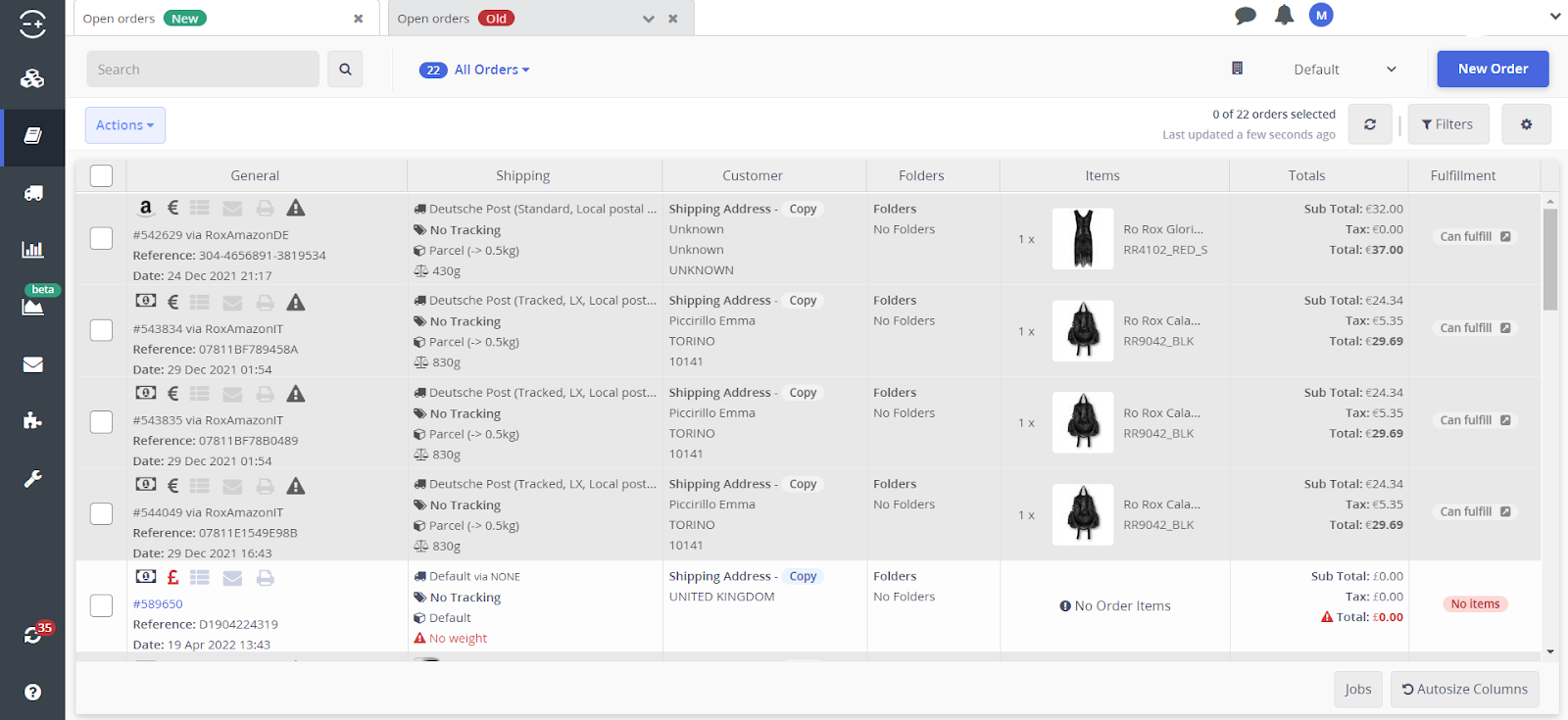
Task: Click the No Items badge on order #589650
Action: (x=1475, y=604)
